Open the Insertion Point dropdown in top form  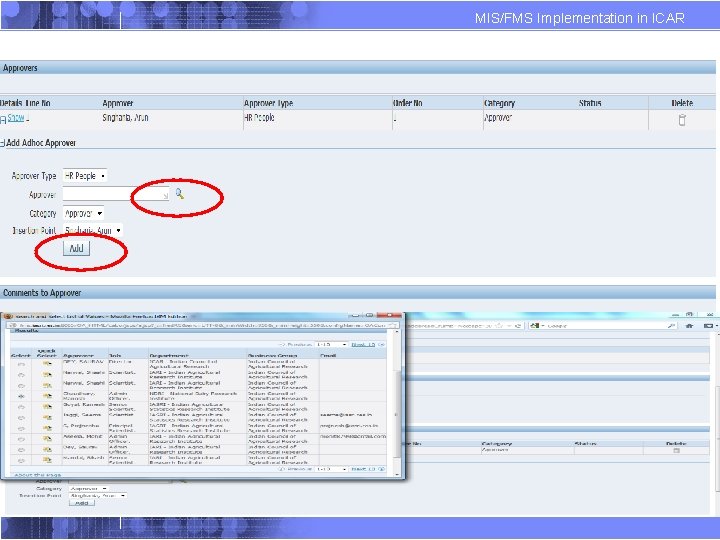point(93,230)
